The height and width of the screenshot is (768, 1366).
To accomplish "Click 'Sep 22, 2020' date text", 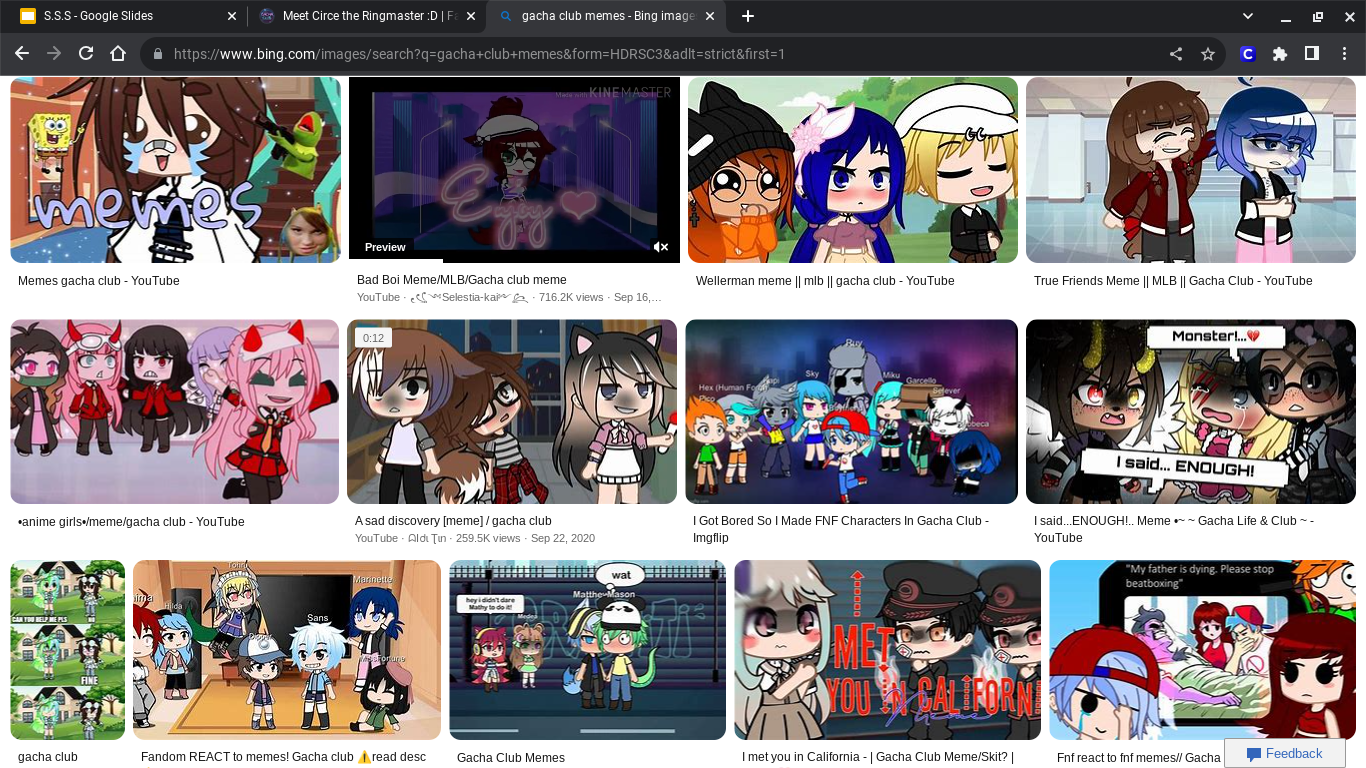I will coord(563,538).
